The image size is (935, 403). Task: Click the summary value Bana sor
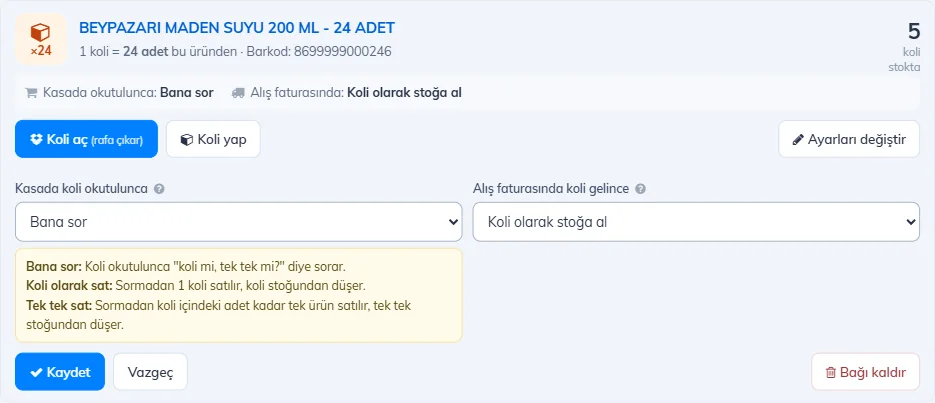tap(187, 93)
